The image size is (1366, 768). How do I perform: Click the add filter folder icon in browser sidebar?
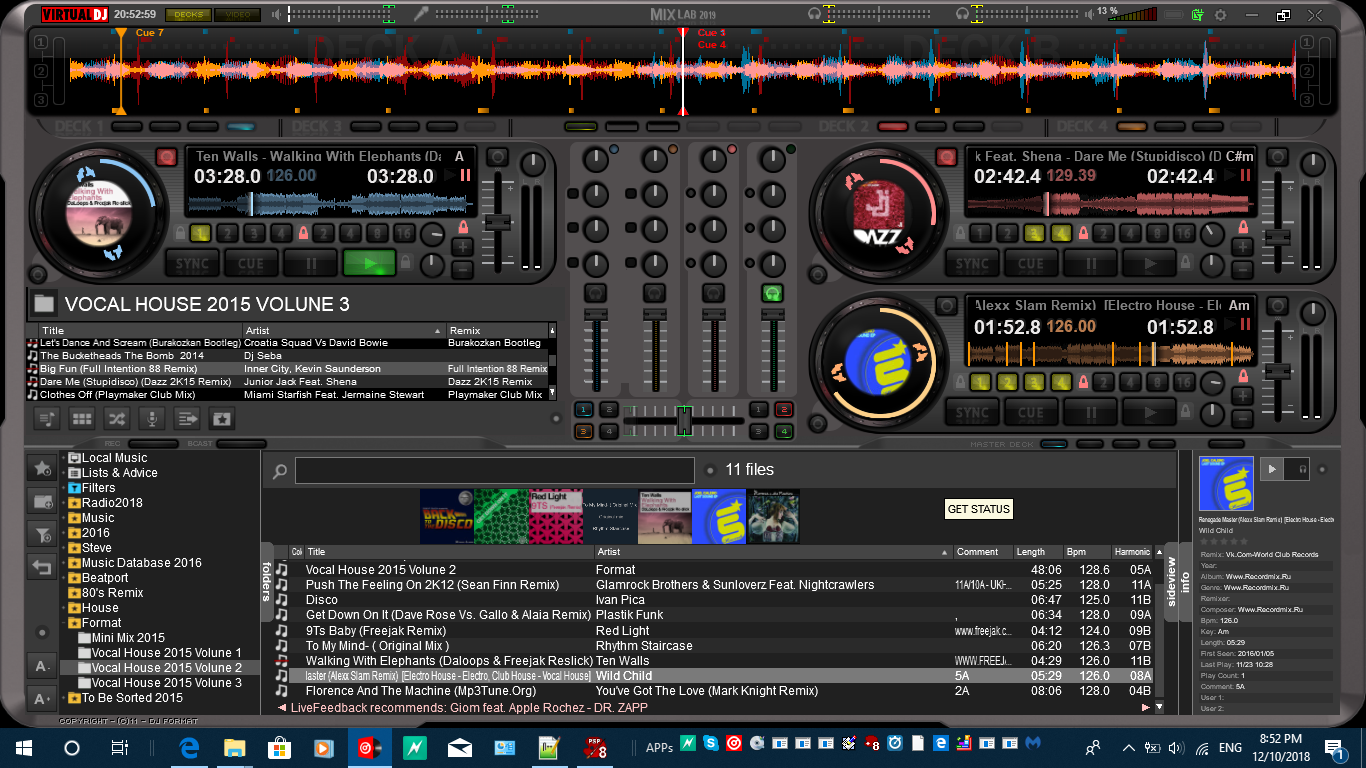42,534
